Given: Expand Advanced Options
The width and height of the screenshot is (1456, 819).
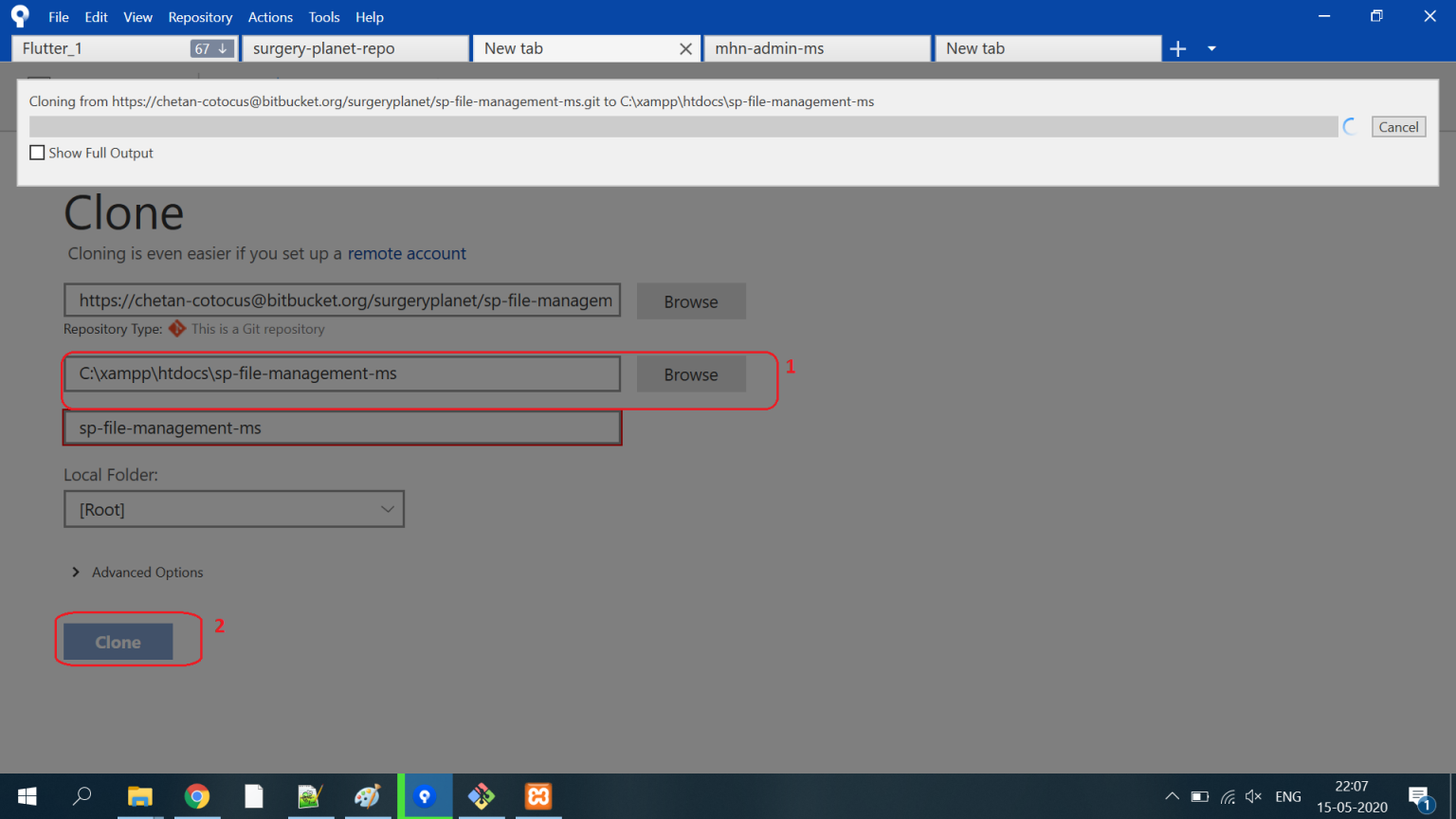Looking at the screenshot, I should click(137, 573).
